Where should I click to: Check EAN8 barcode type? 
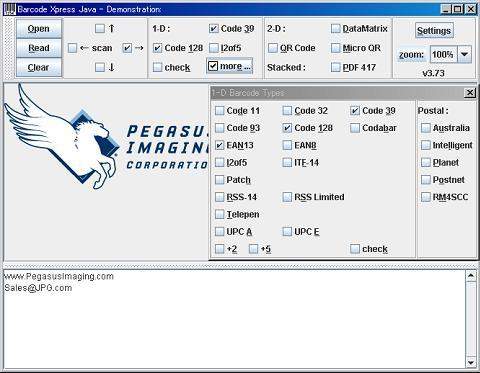pos(287,145)
